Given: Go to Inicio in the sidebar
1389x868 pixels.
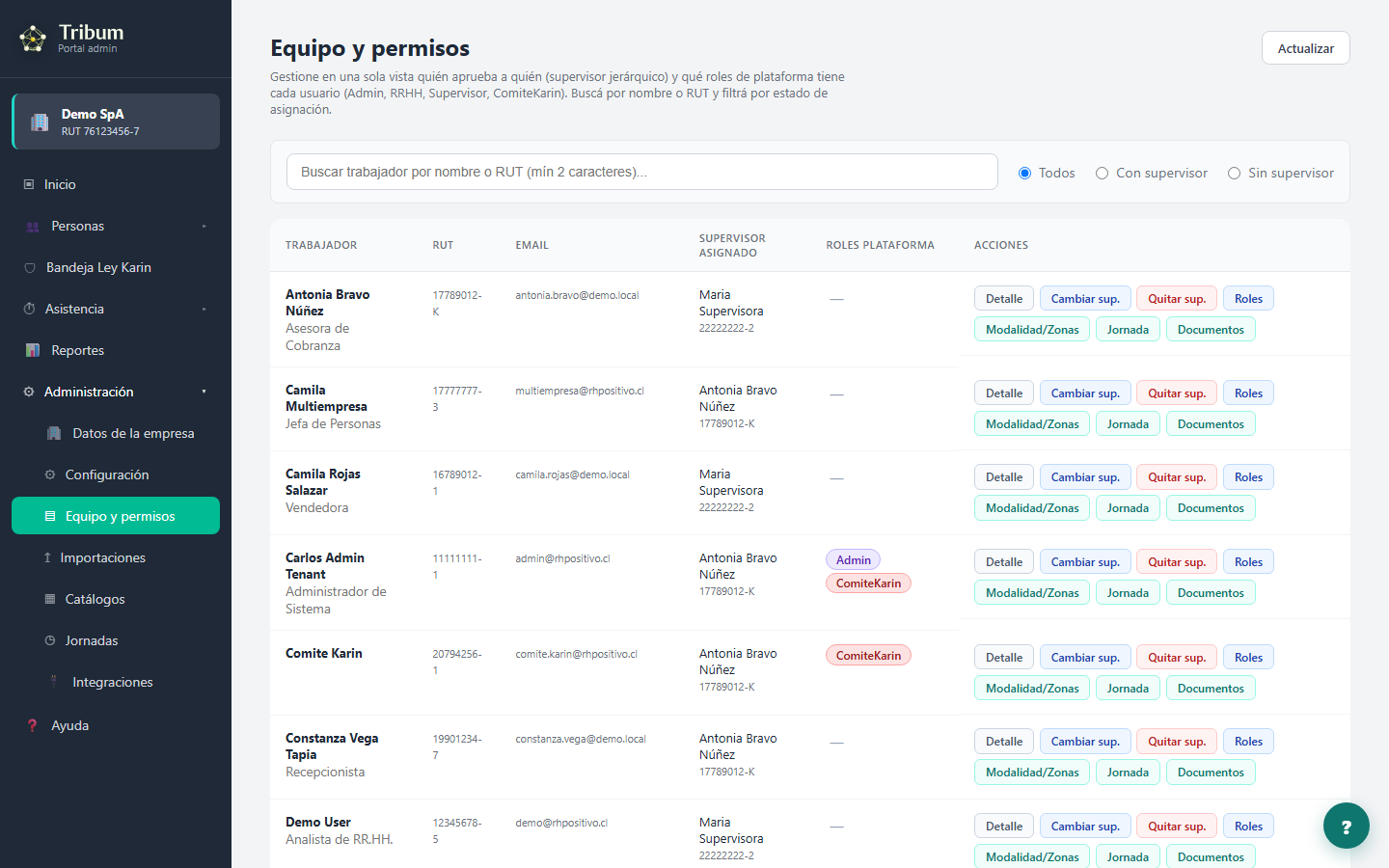Looking at the screenshot, I should (116, 184).
